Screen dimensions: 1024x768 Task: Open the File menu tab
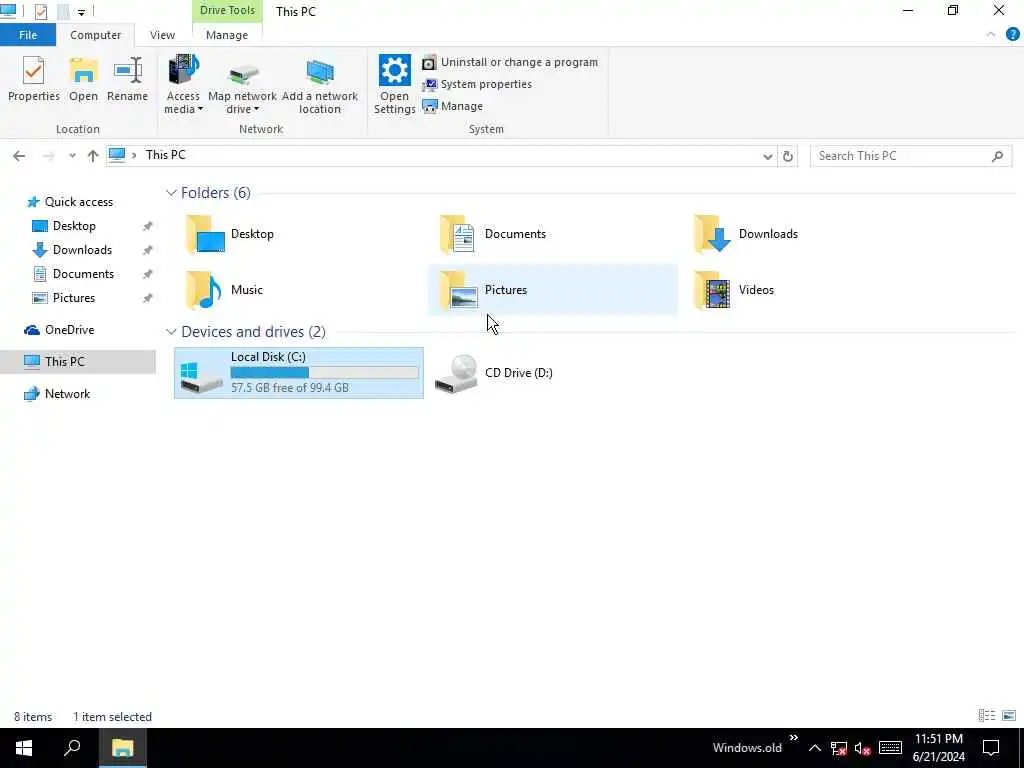pos(28,35)
